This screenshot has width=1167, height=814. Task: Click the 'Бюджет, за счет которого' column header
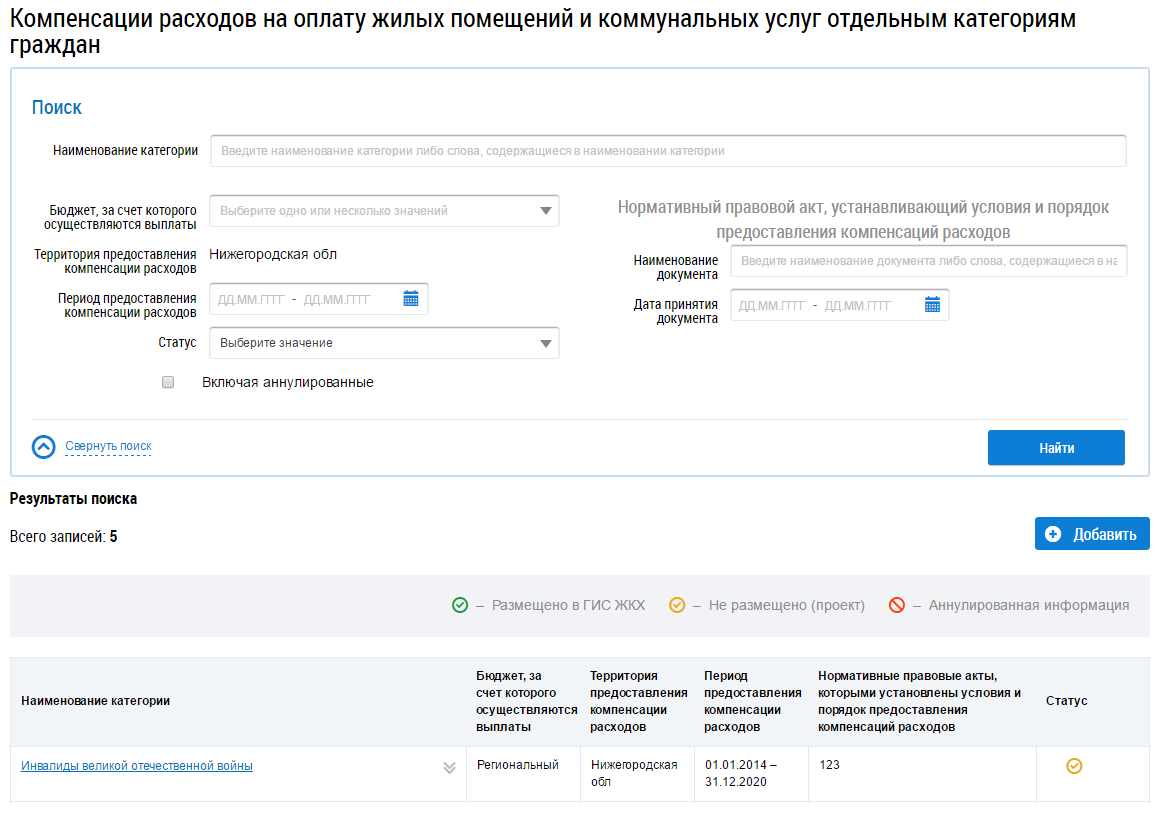527,701
